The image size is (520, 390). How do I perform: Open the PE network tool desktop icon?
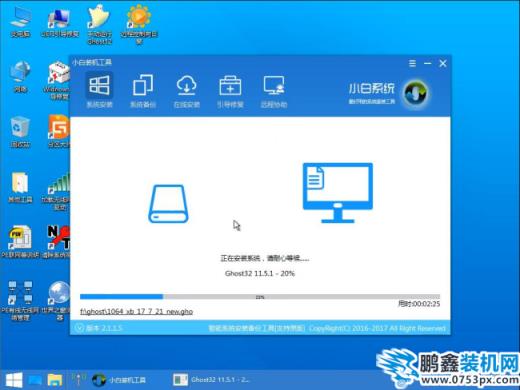point(20,242)
